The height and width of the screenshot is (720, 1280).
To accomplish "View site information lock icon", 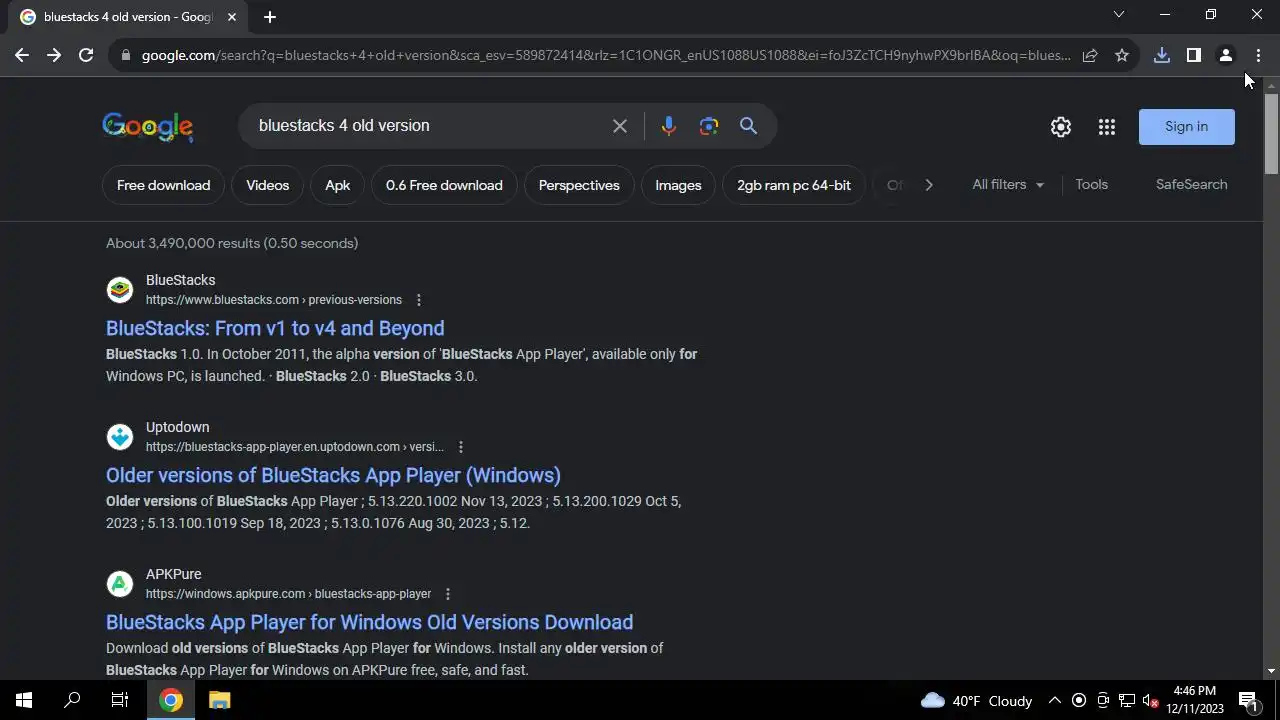I will click(126, 55).
